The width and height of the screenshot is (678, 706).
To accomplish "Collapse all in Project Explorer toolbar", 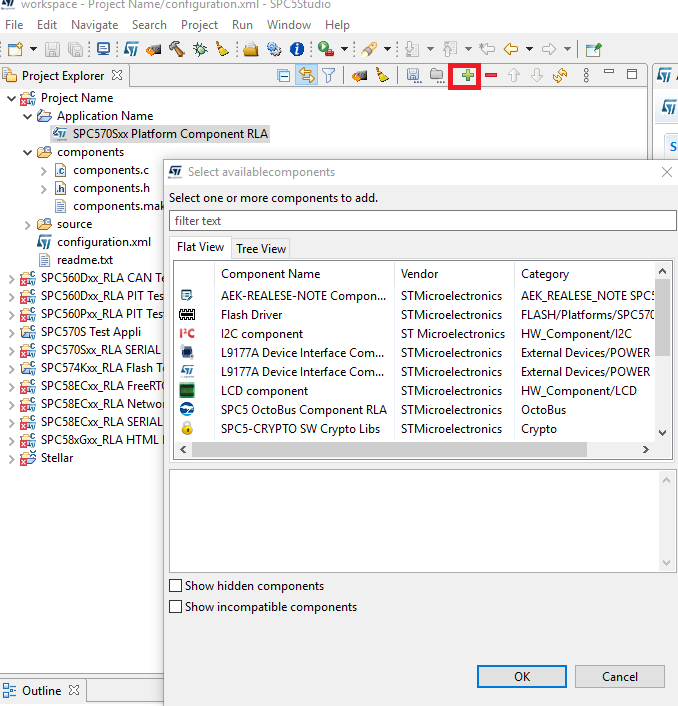I will [284, 76].
